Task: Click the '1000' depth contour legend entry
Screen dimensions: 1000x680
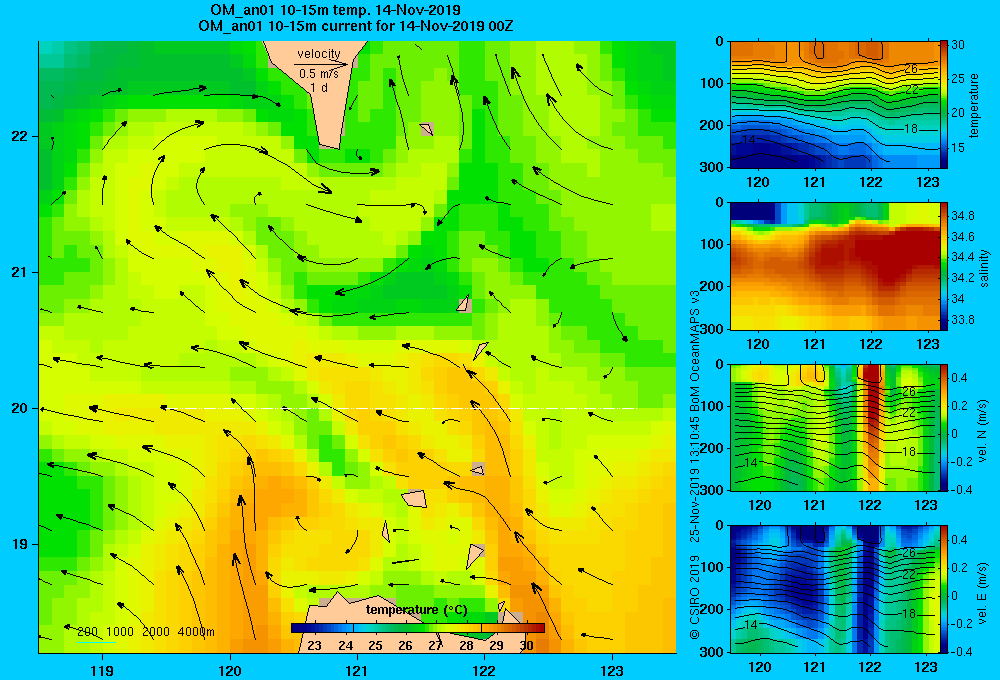Action: pos(120,632)
